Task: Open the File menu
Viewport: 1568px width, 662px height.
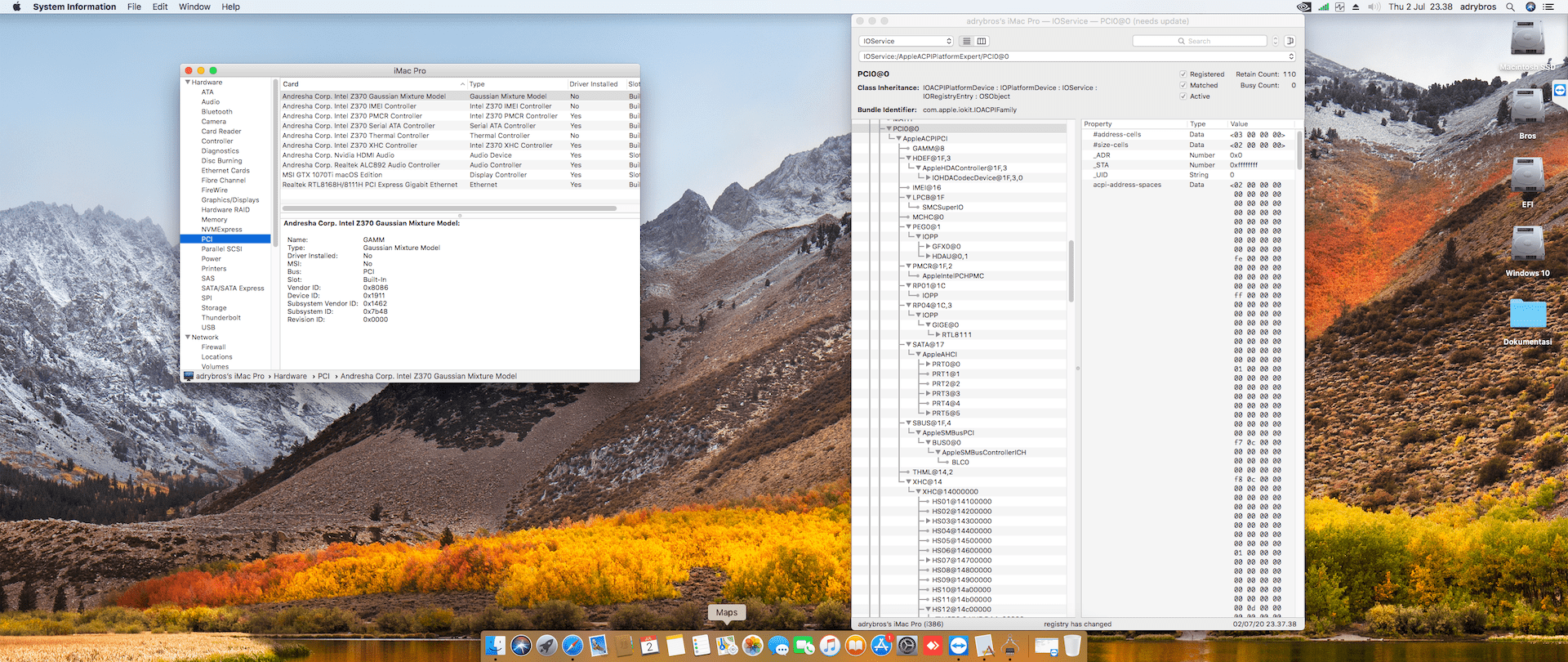Action: tap(134, 7)
